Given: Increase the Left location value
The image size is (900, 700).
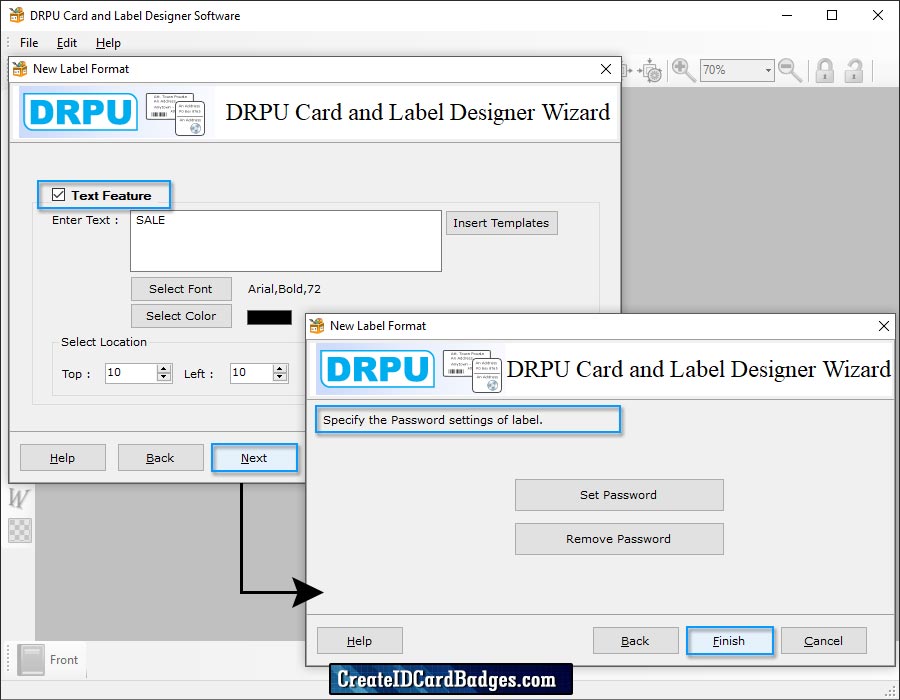Looking at the screenshot, I should (x=280, y=368).
